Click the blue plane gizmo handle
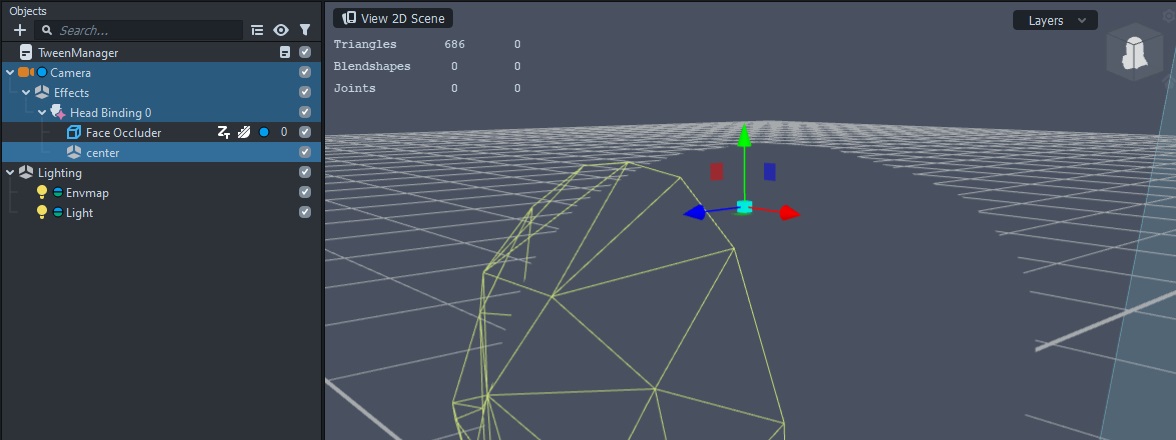Viewport: 1176px width, 440px height. pyautogui.click(x=770, y=172)
